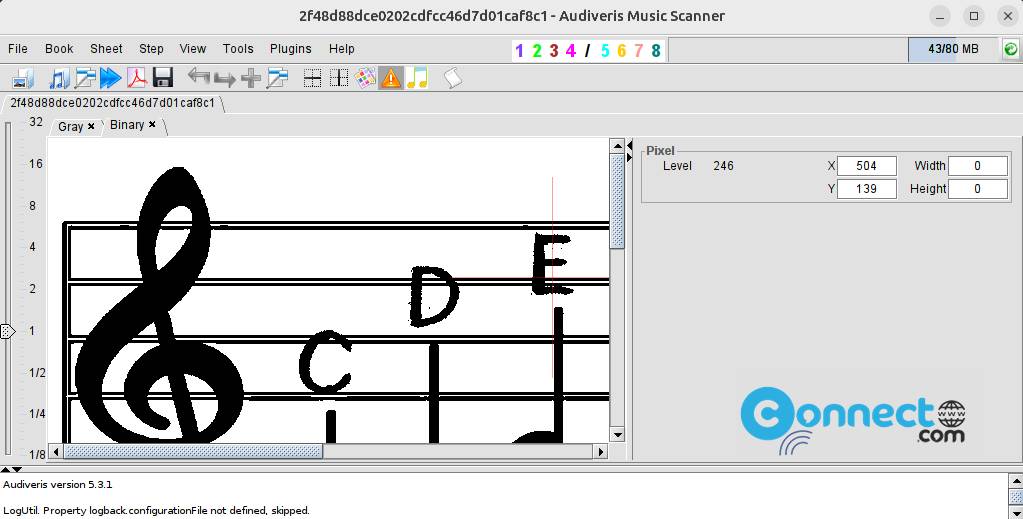Viewport: 1023px width, 519px height.
Task: Click the horizontal scrollbar thumb
Action: [193, 451]
